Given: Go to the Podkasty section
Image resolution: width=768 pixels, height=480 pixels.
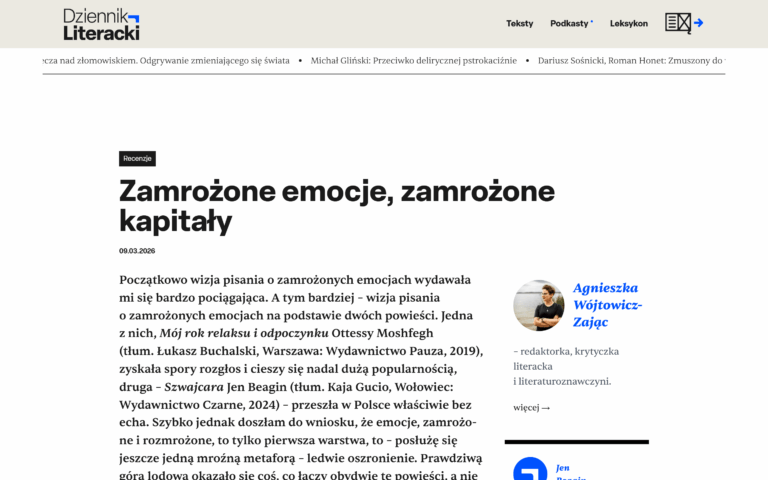Looking at the screenshot, I should (570, 23).
